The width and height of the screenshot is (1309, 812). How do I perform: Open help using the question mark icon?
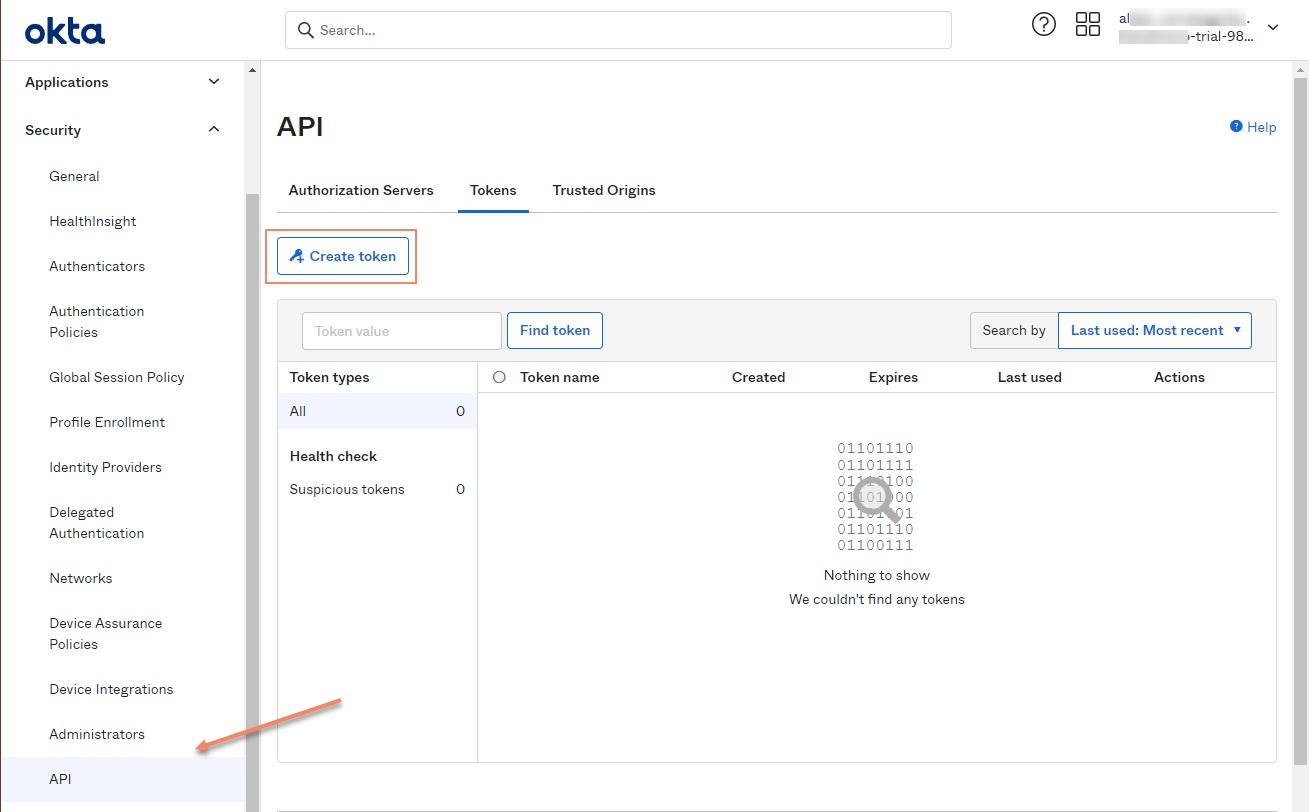pos(1043,24)
